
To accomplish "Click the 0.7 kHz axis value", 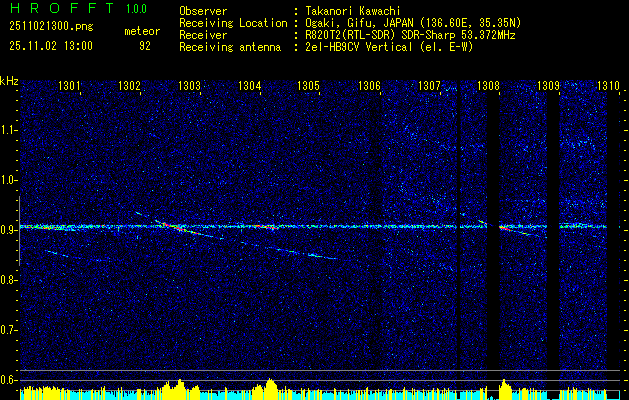I will [x=9, y=330].
